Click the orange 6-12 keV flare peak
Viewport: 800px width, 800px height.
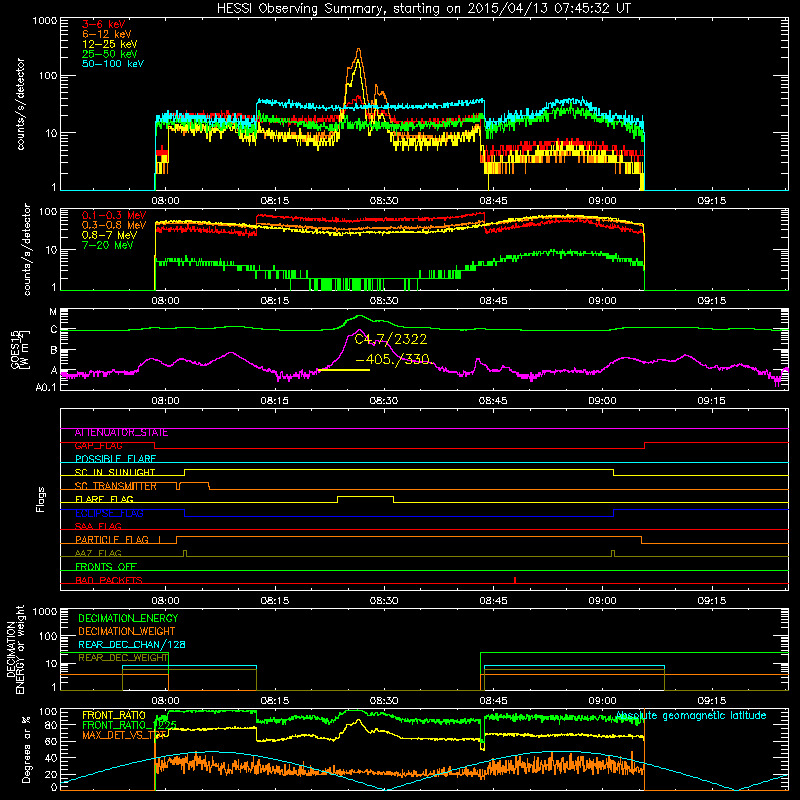coord(359,51)
